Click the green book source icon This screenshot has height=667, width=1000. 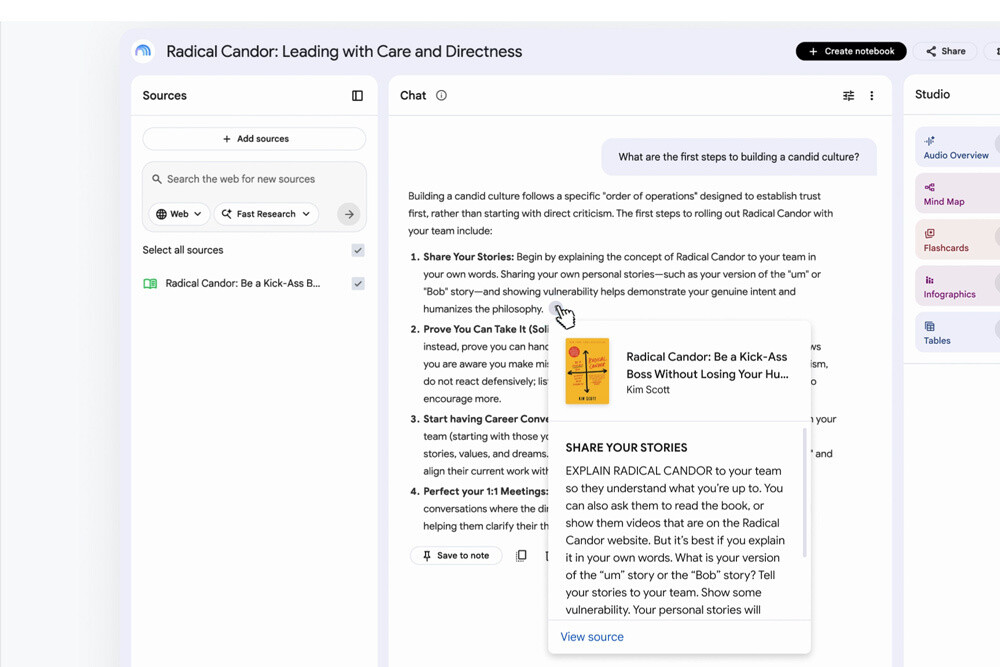151,284
